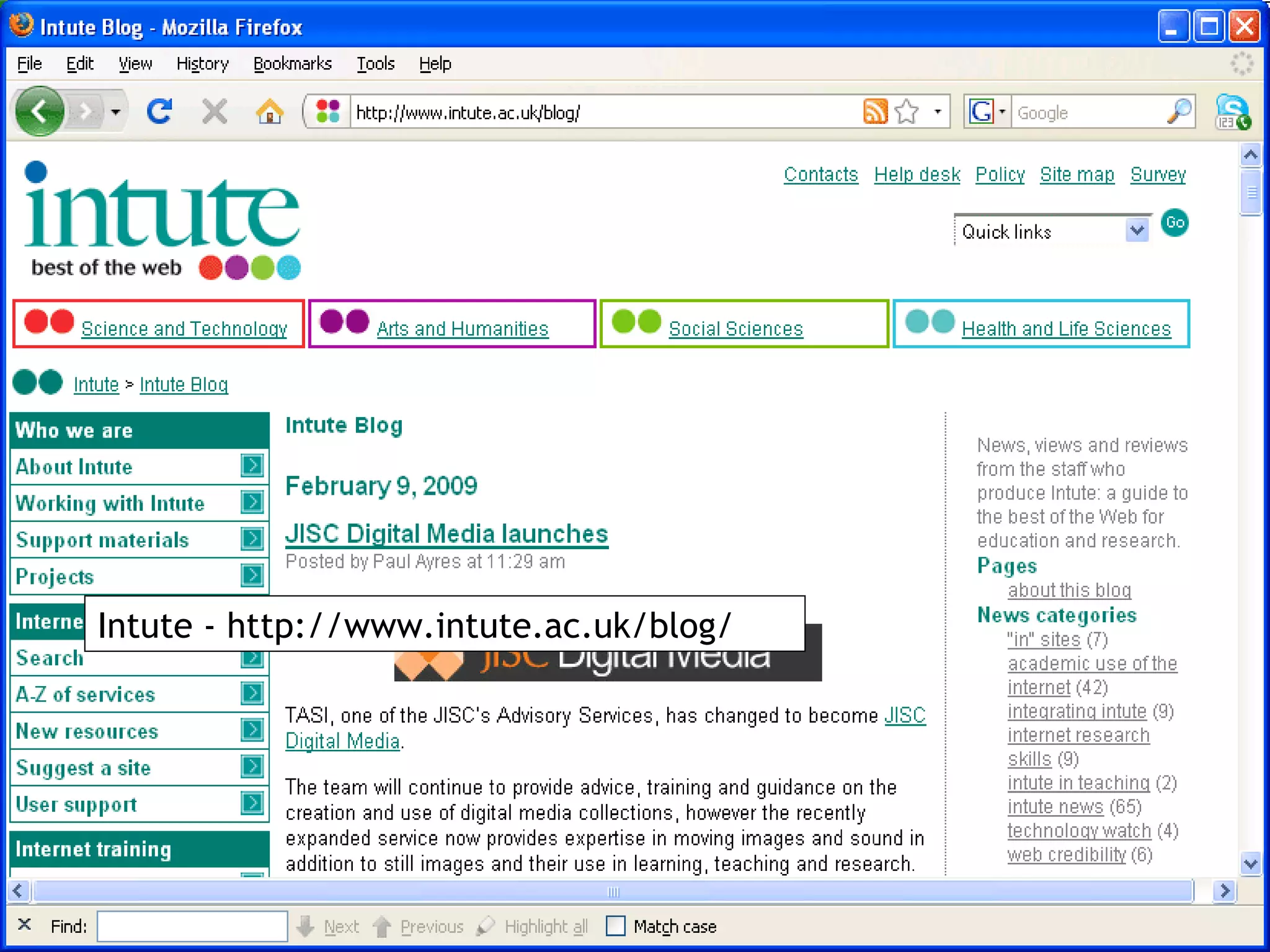Expand the A-Z of services arrow
This screenshot has height=952, width=1270.
click(x=252, y=693)
